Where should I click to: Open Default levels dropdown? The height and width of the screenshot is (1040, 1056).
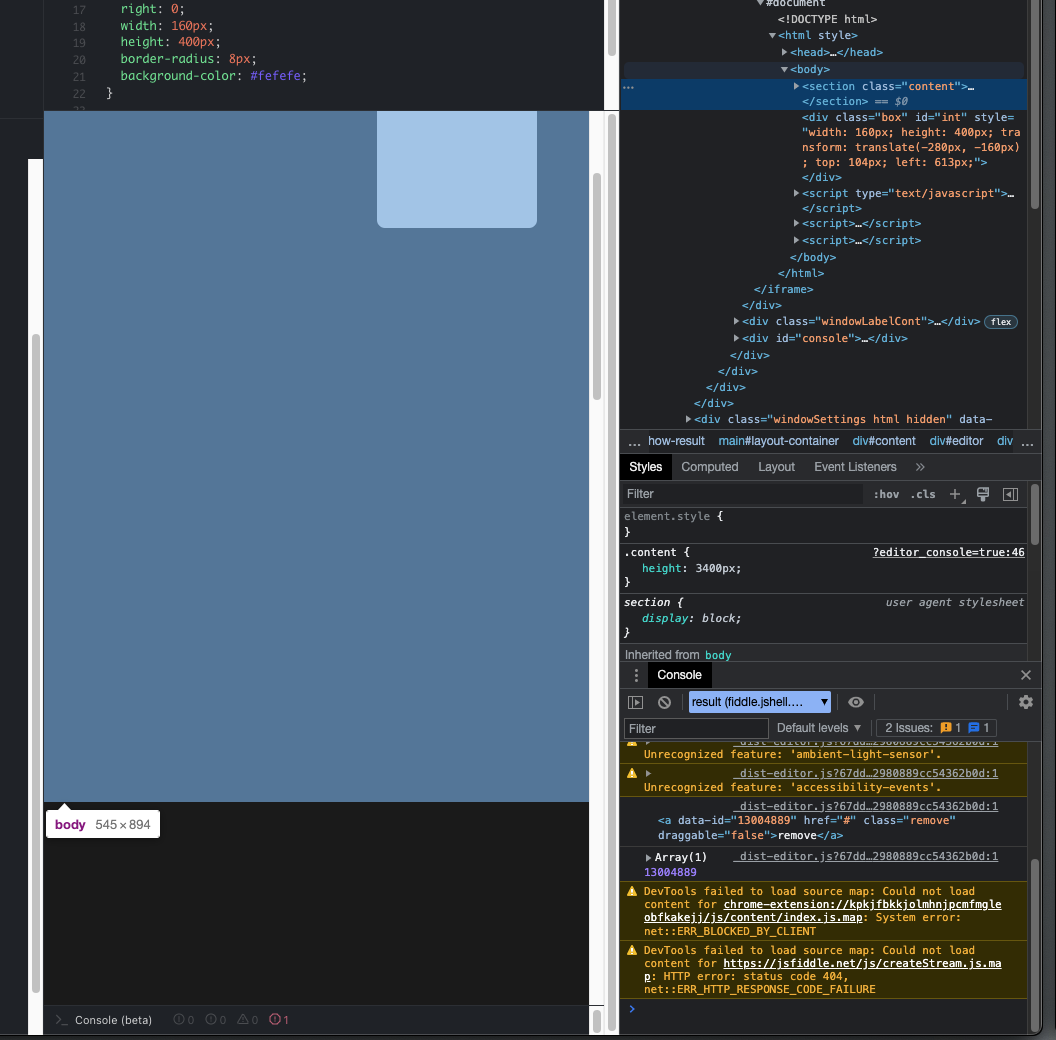click(818, 728)
